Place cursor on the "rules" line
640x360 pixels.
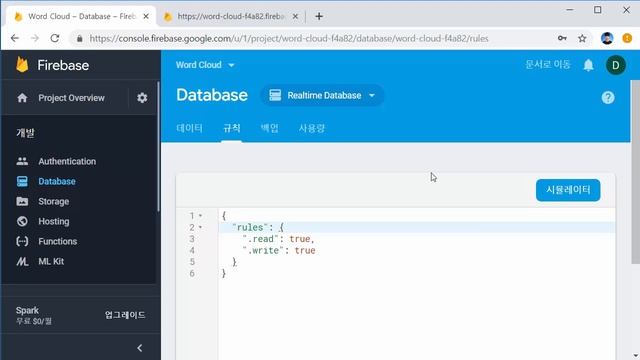click(x=416, y=227)
